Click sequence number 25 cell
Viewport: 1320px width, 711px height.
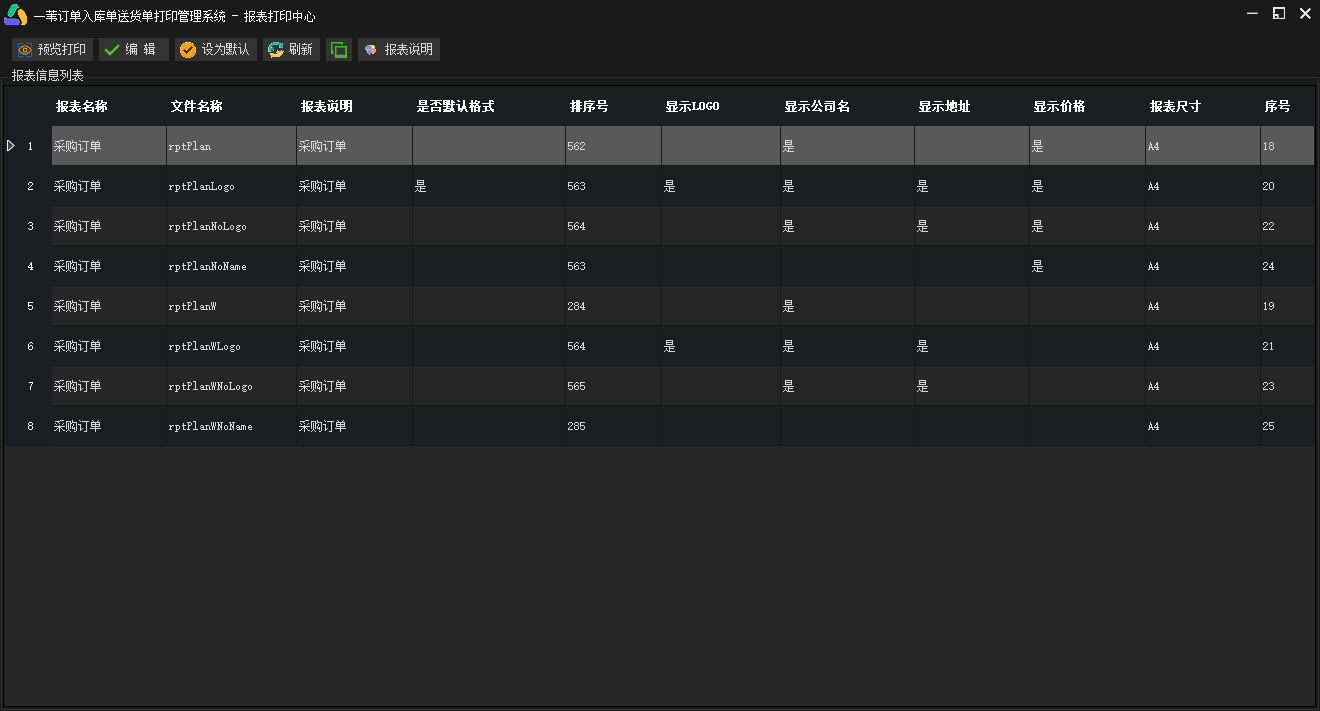[1287, 426]
